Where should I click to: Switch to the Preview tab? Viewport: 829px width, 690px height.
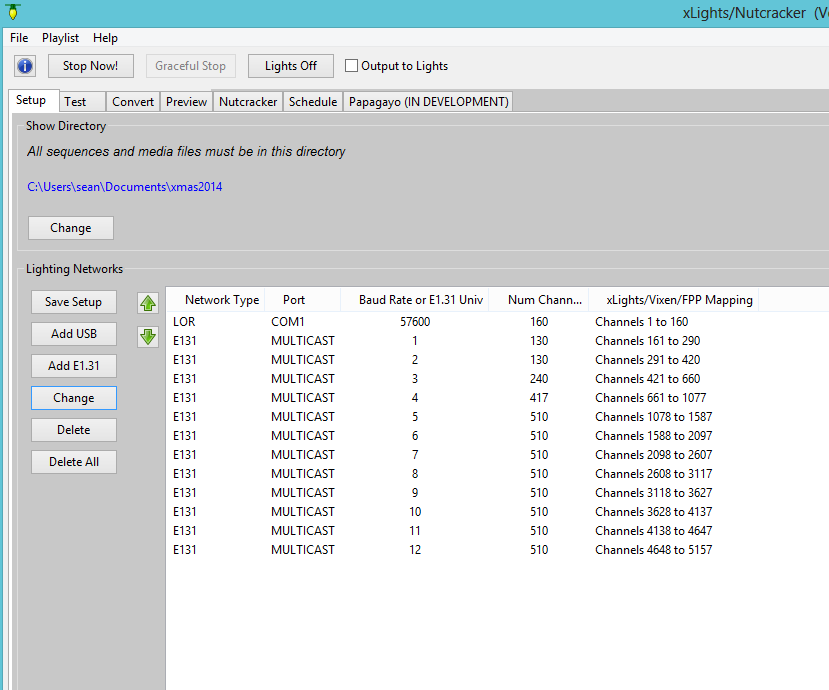(186, 102)
